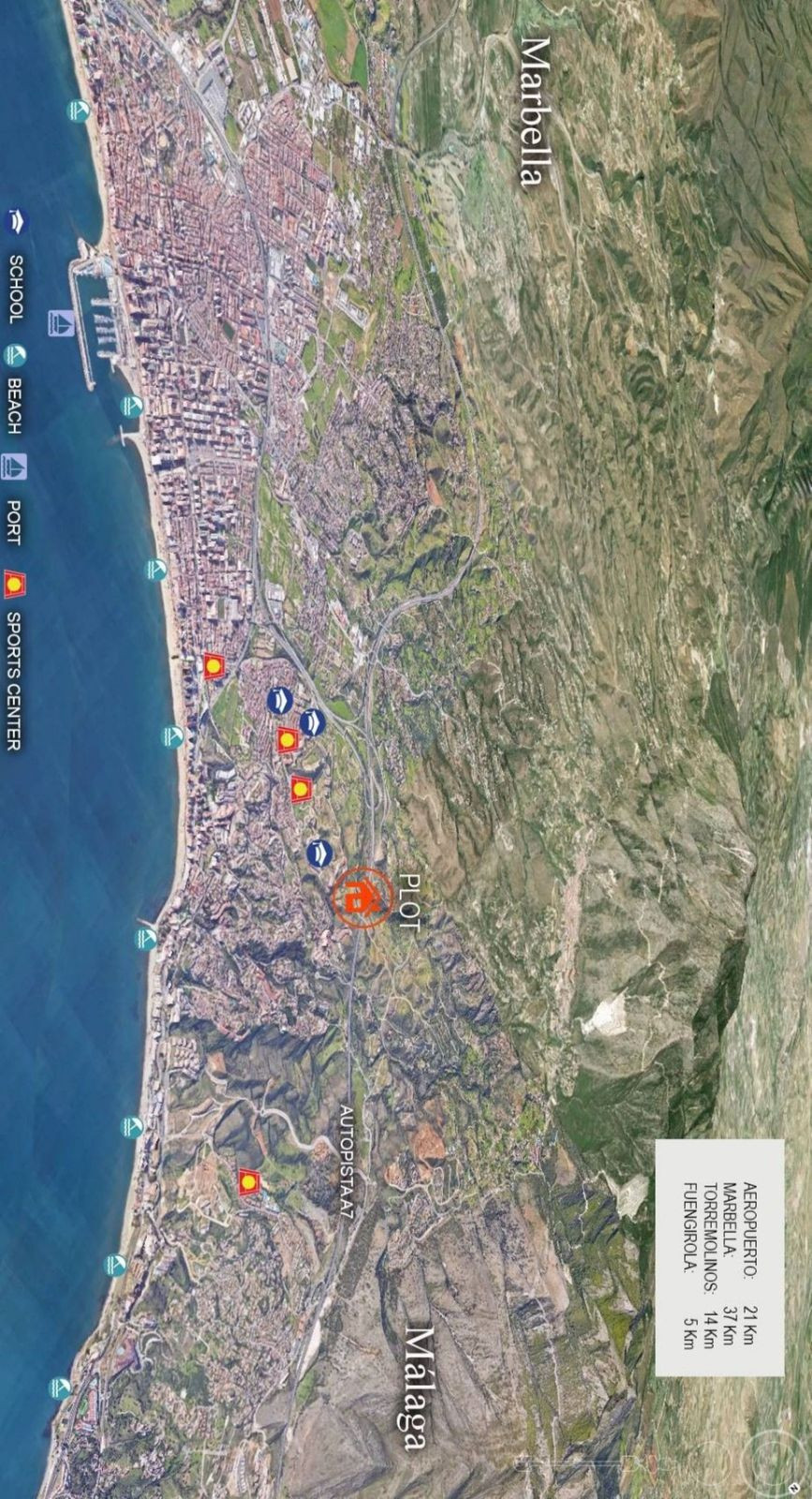Click the SPORTS CENTER legend text
This screenshot has width=812, height=1499.
pyautogui.click(x=14, y=681)
